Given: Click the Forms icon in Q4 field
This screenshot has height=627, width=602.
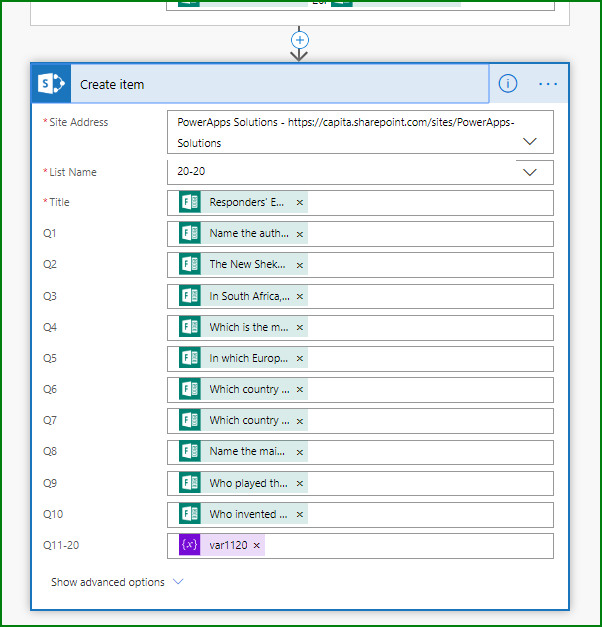Looking at the screenshot, I should coord(190,327).
